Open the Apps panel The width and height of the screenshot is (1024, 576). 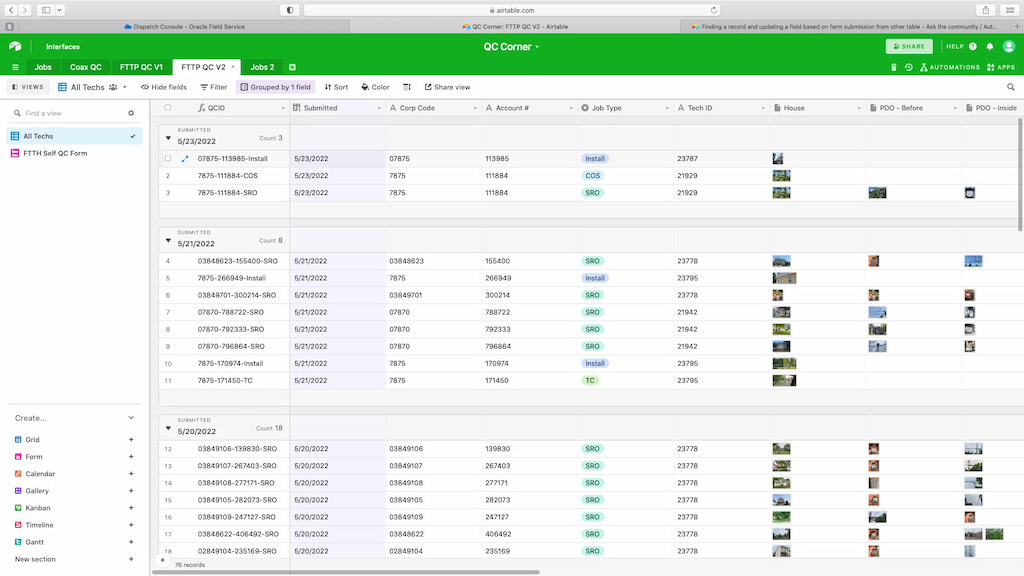[x=998, y=67]
